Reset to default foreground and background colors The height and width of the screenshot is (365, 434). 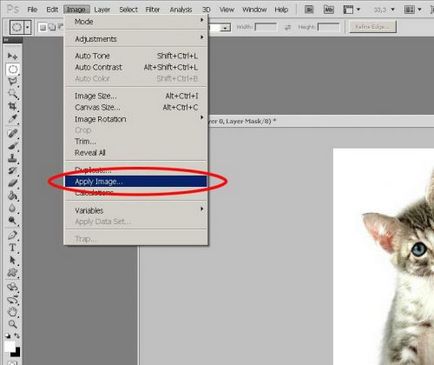click(8, 336)
